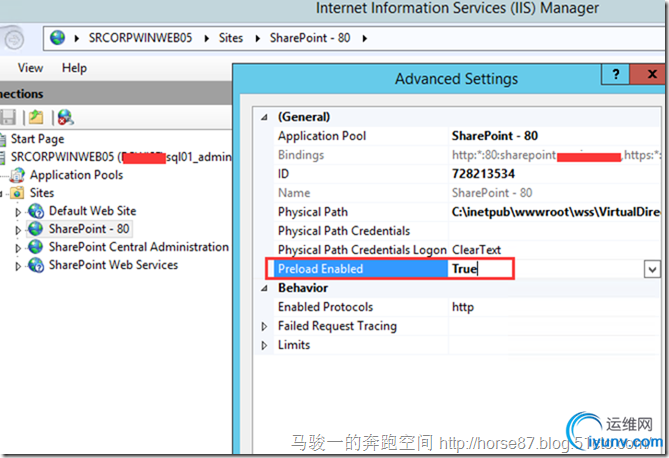Expand Failed Request Tracing property
The width and height of the screenshot is (669, 458).
pos(264,327)
